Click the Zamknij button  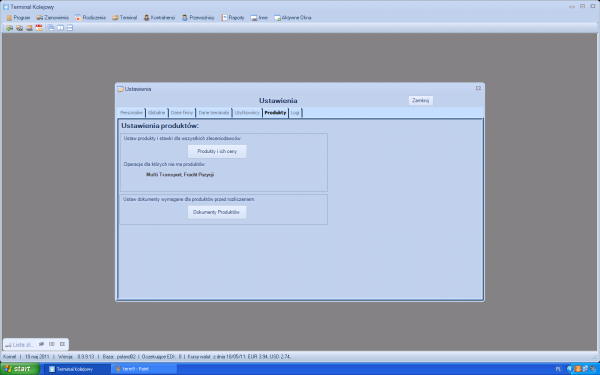click(421, 101)
